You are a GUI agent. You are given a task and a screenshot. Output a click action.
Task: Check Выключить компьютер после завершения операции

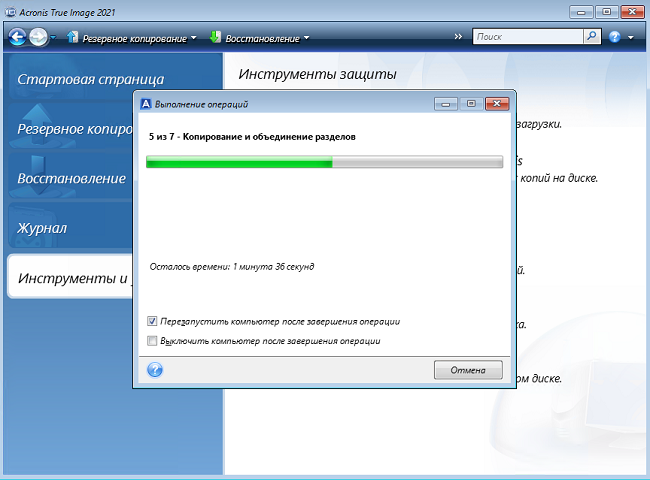[x=152, y=341]
